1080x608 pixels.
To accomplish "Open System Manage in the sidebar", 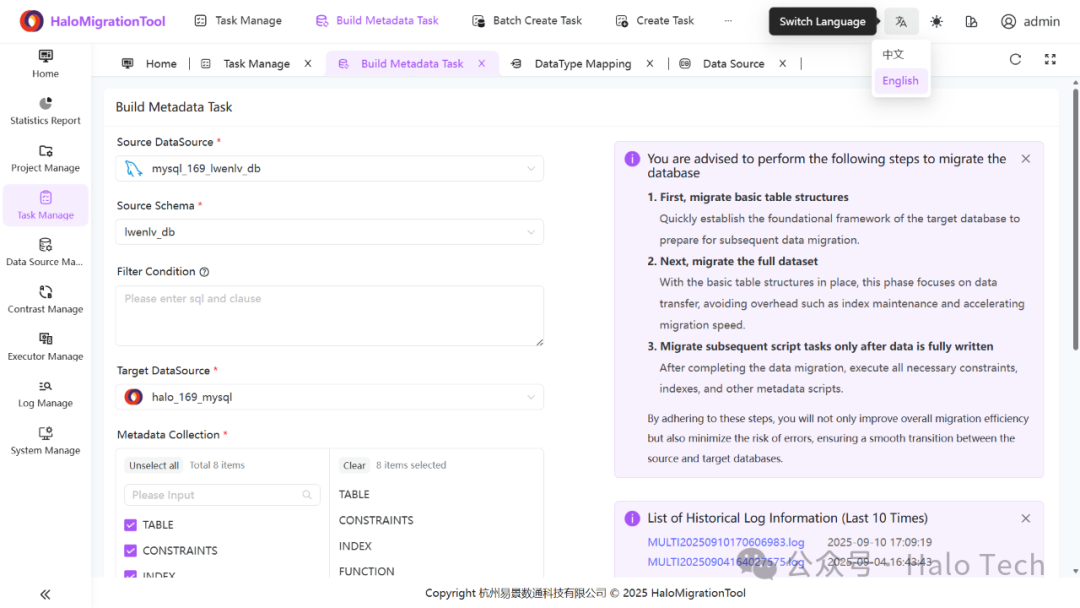I will (x=45, y=441).
